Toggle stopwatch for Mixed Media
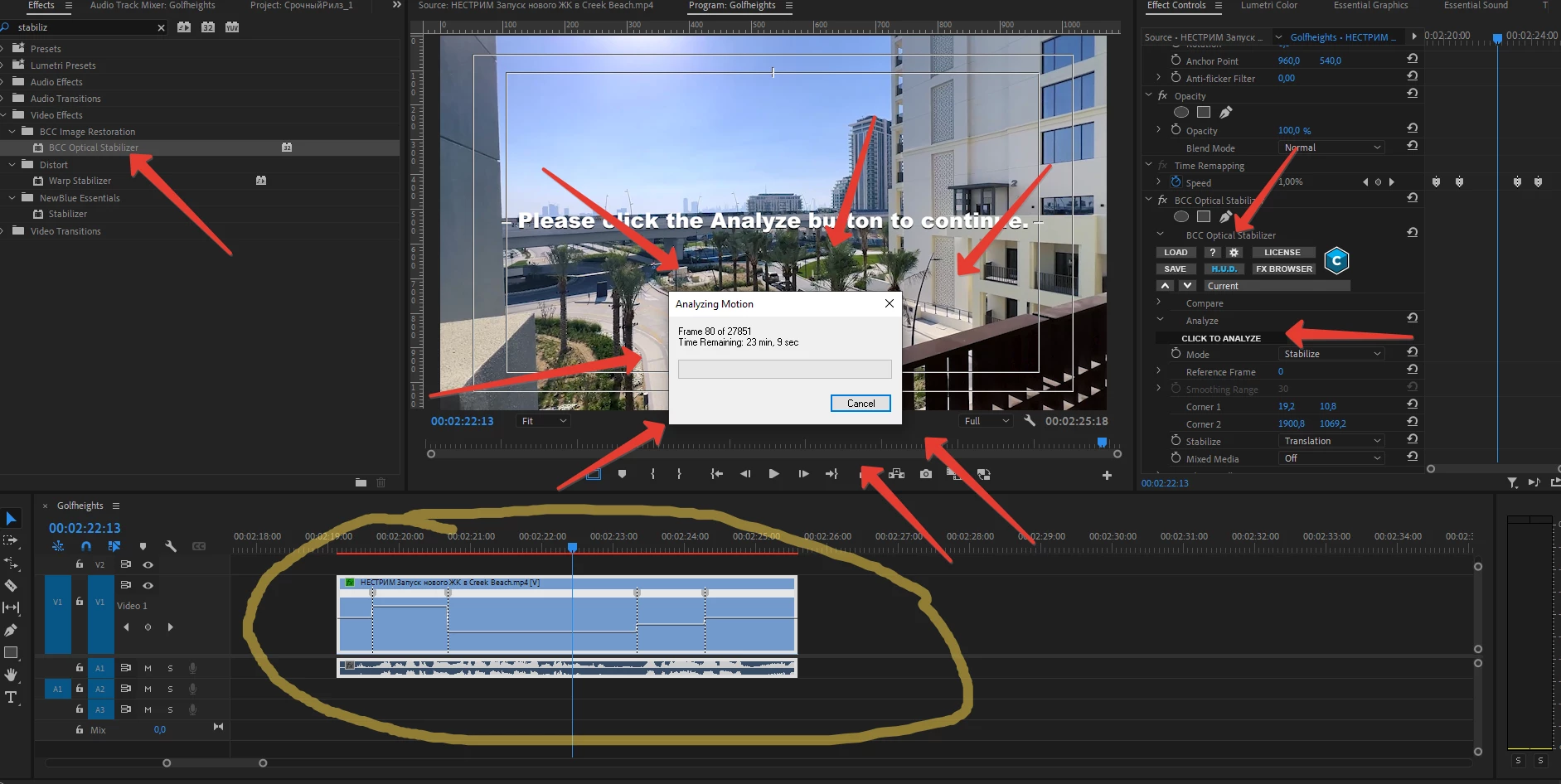1561x784 pixels. (1176, 457)
